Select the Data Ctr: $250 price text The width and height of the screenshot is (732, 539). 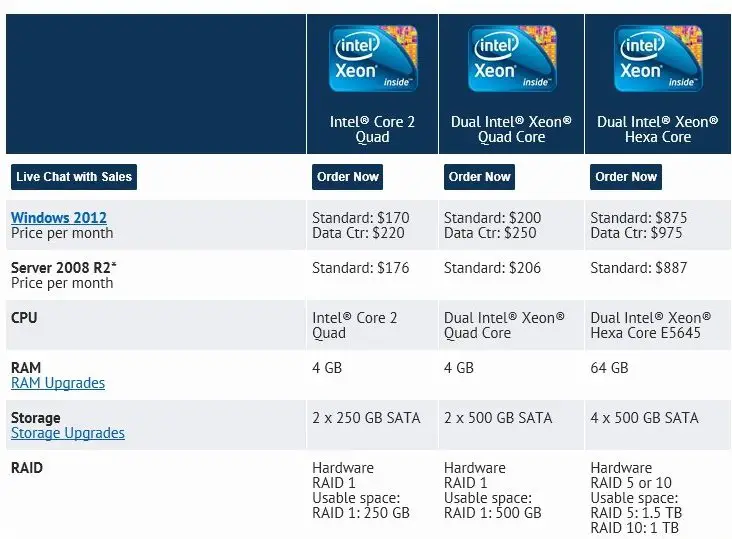[x=490, y=233]
